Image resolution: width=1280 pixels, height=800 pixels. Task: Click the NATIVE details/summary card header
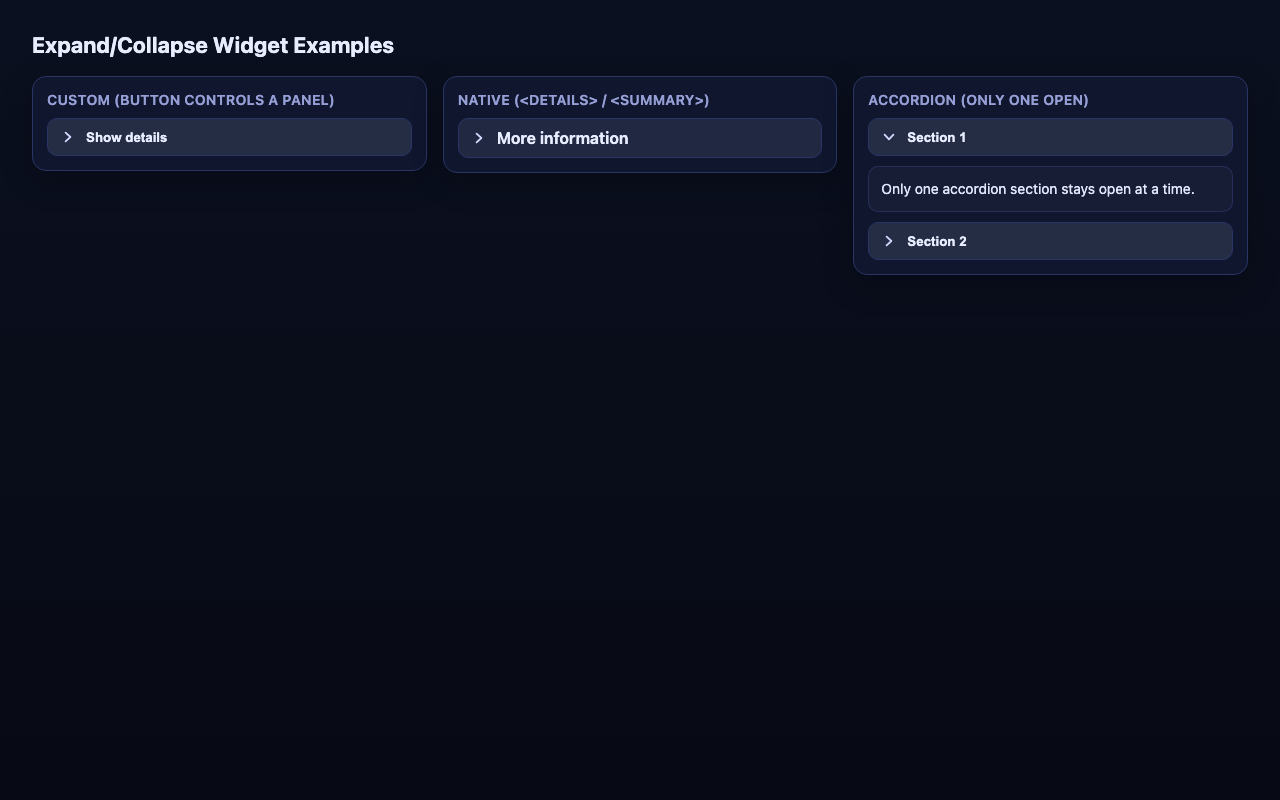pyautogui.click(x=583, y=100)
